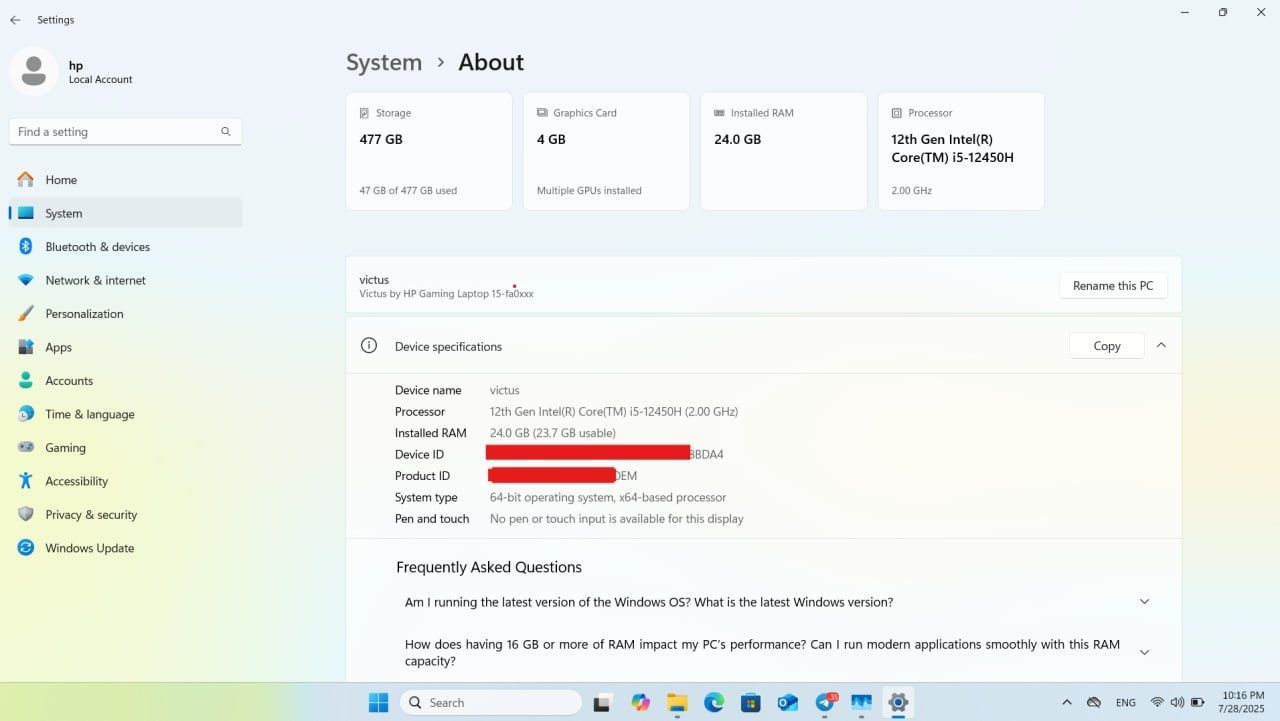Open the monitor chart app on the taskbar
Image resolution: width=1280 pixels, height=721 pixels.
click(x=861, y=703)
